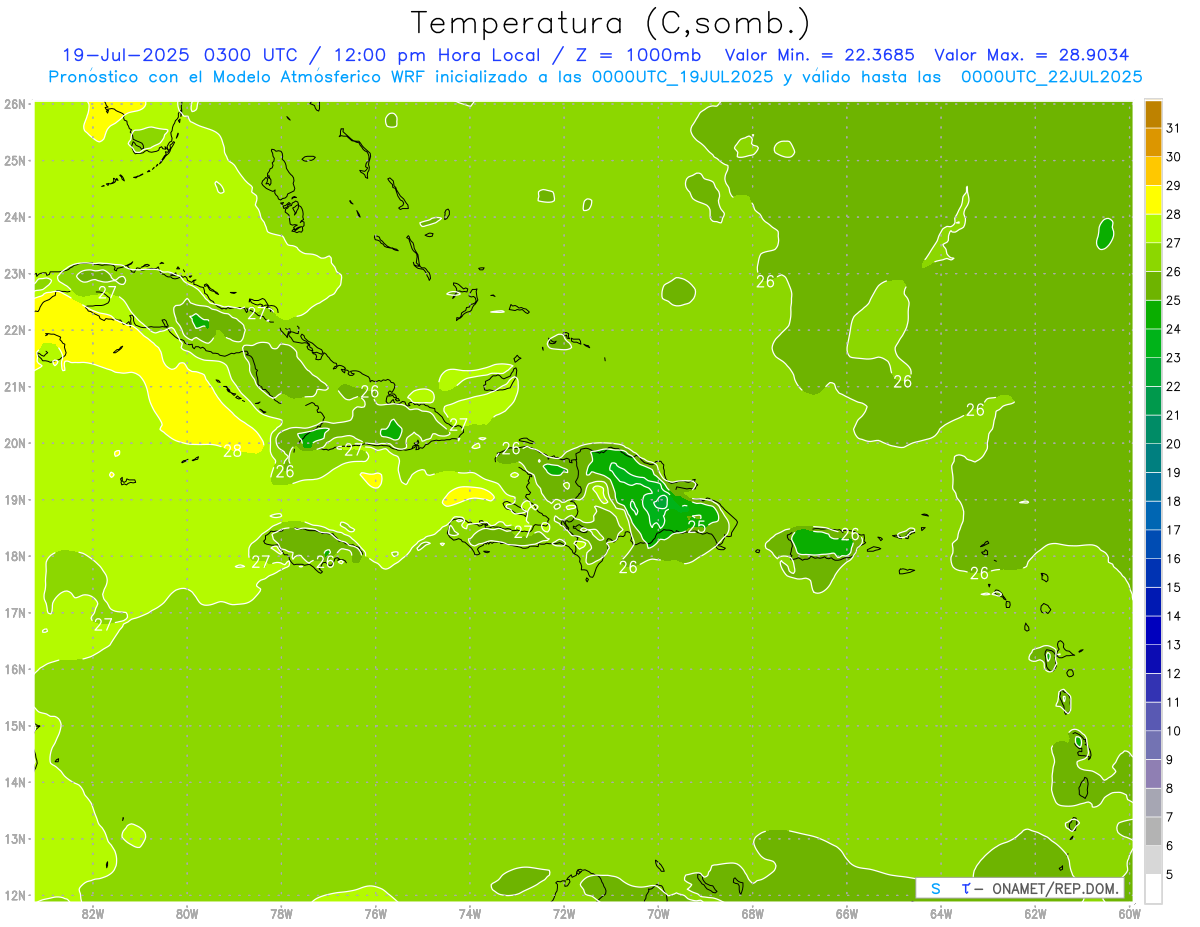Select the purple scale band between 8 and 9
Image resolution: width=1200 pixels, height=927 pixels.
(x=1153, y=774)
